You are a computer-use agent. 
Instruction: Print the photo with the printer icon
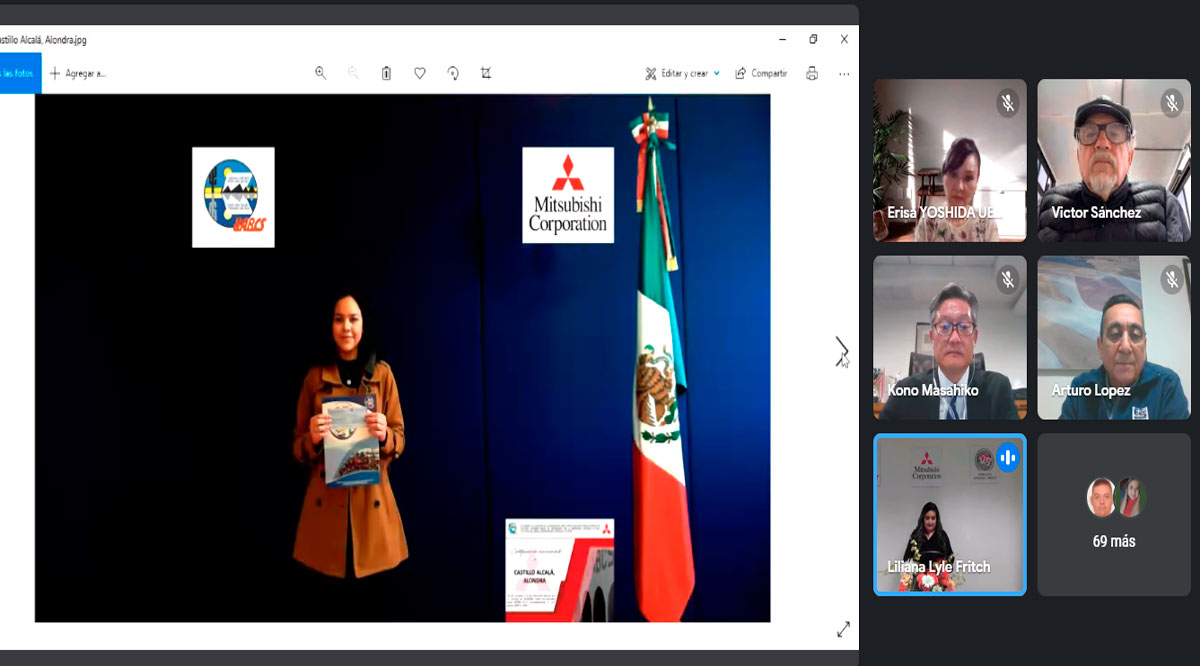click(x=812, y=73)
